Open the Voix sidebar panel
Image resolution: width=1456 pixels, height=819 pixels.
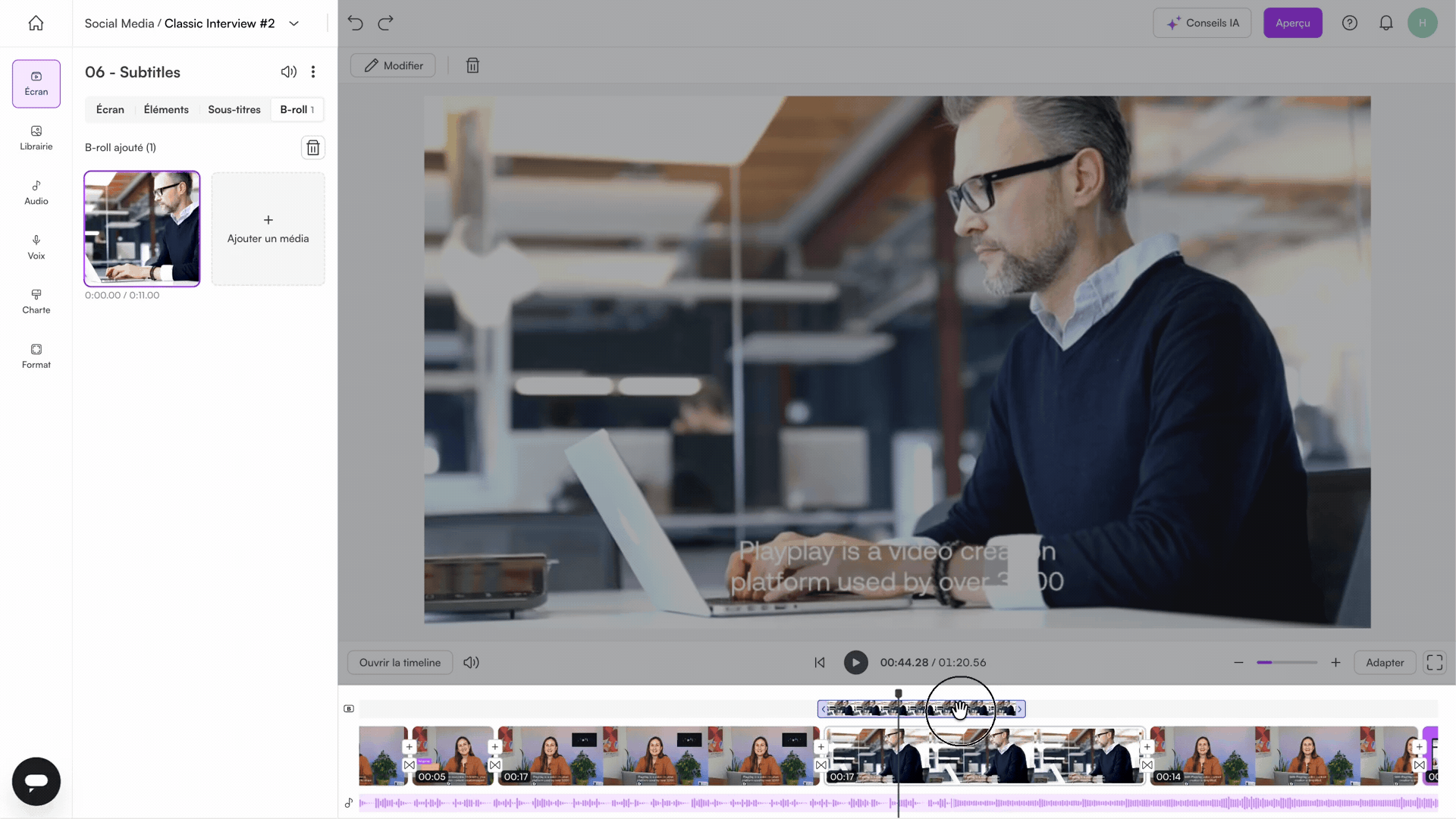(x=36, y=247)
